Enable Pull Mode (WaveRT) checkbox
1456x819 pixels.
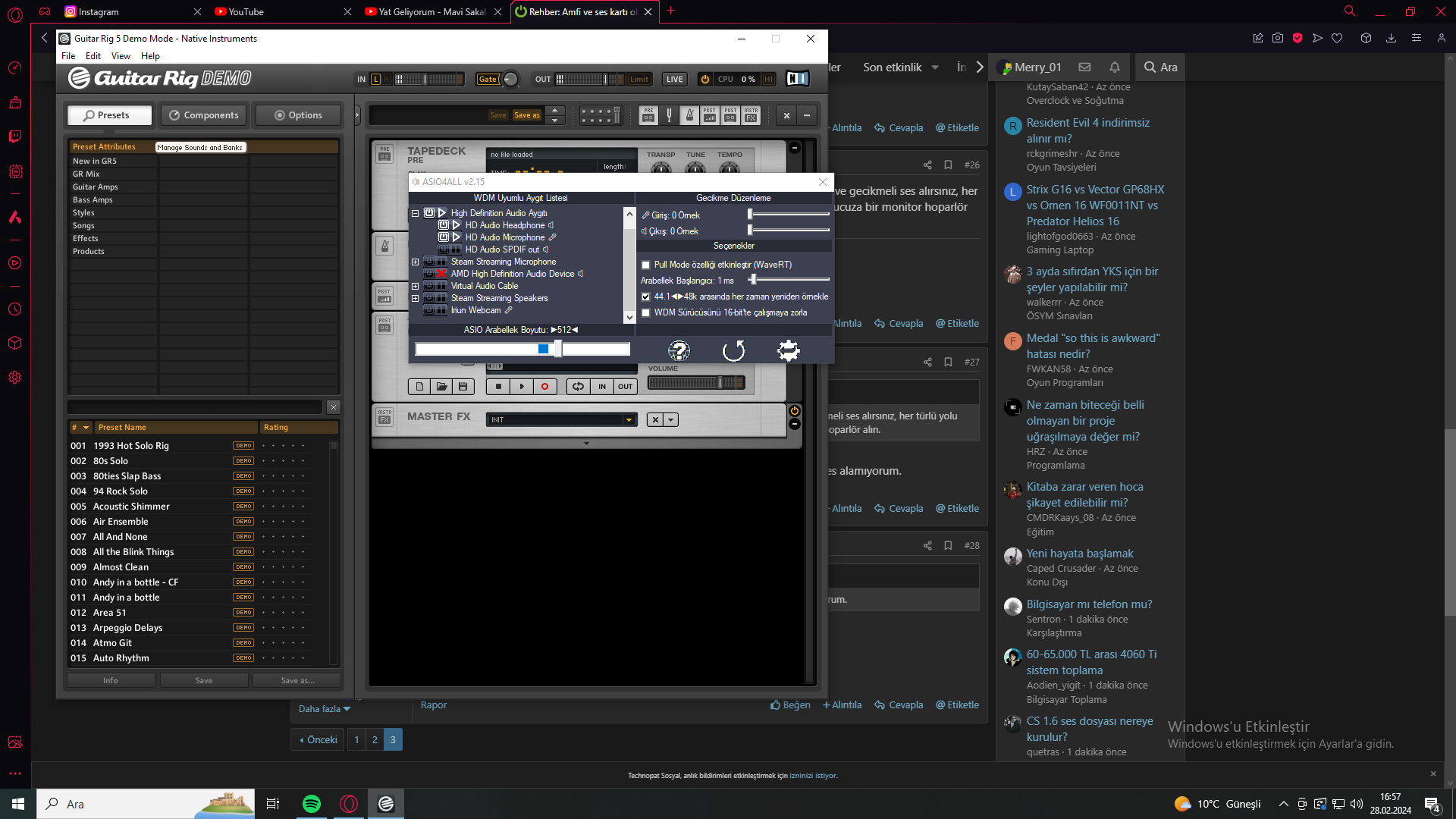pos(646,265)
